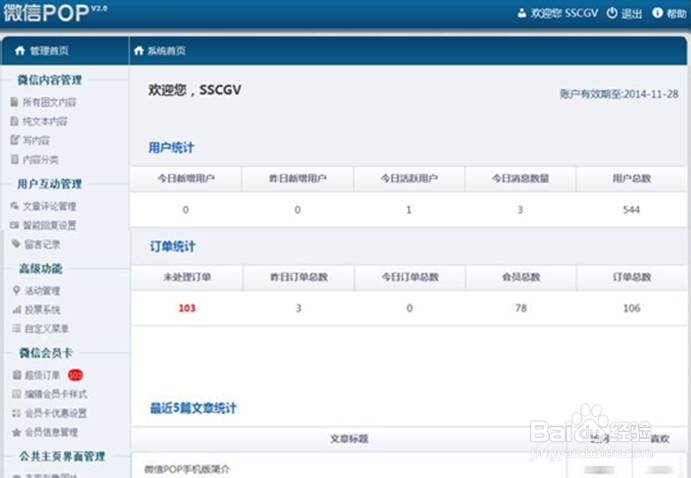Screen dimensions: 691x478
Task: Click the 用户统计 heading
Action: (171, 148)
